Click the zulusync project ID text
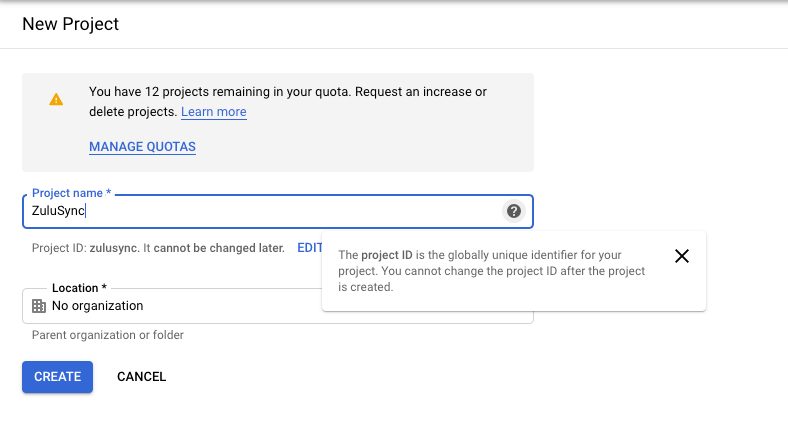Screen dimensions: 788x434 click(113, 248)
